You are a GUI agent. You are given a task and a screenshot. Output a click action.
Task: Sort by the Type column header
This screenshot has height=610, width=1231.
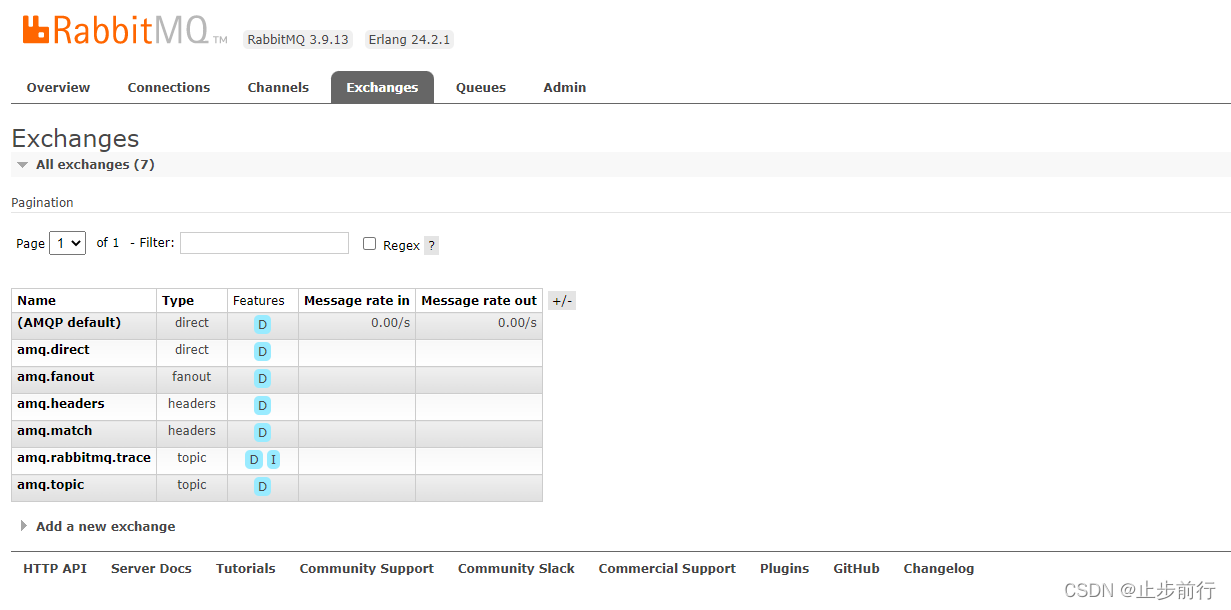click(178, 301)
